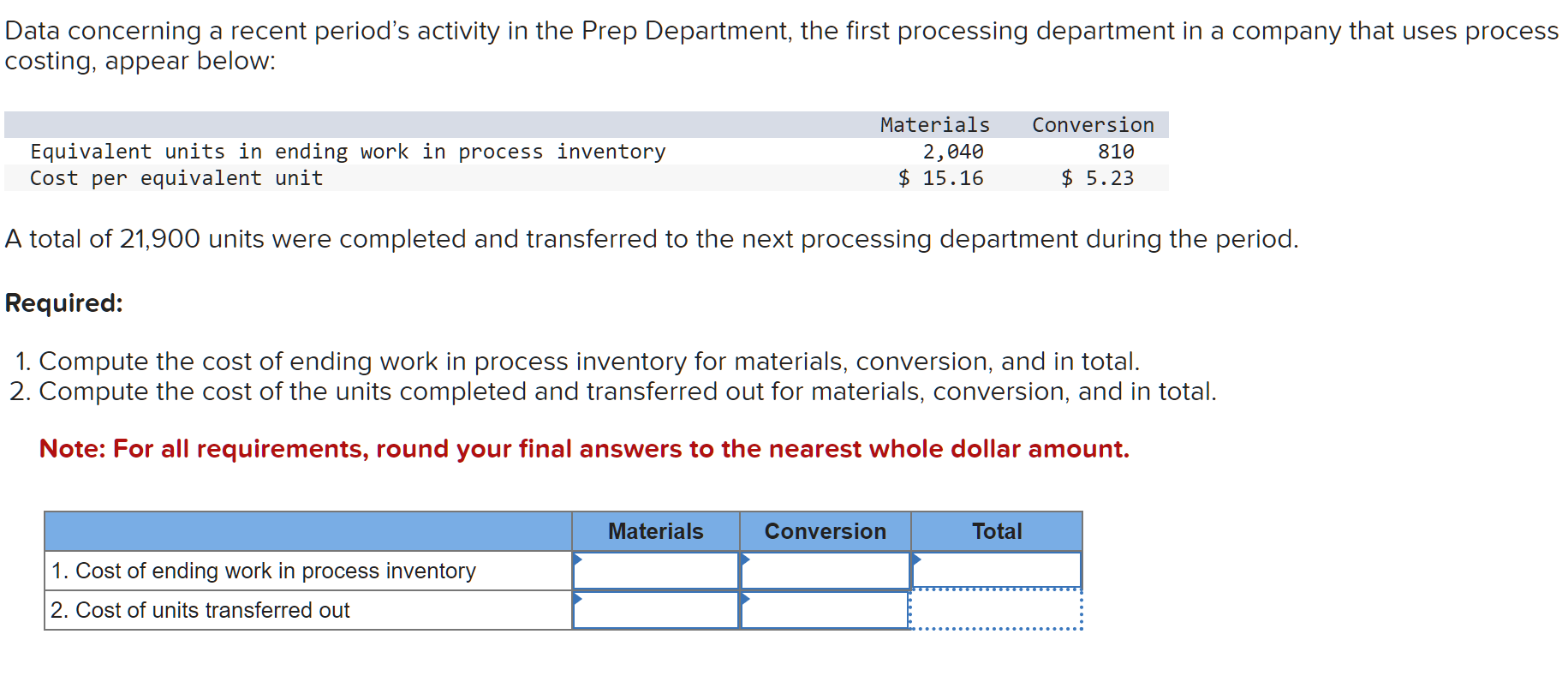1568x682 pixels.
Task: Click the 'Required:' heading
Action: 64,303
